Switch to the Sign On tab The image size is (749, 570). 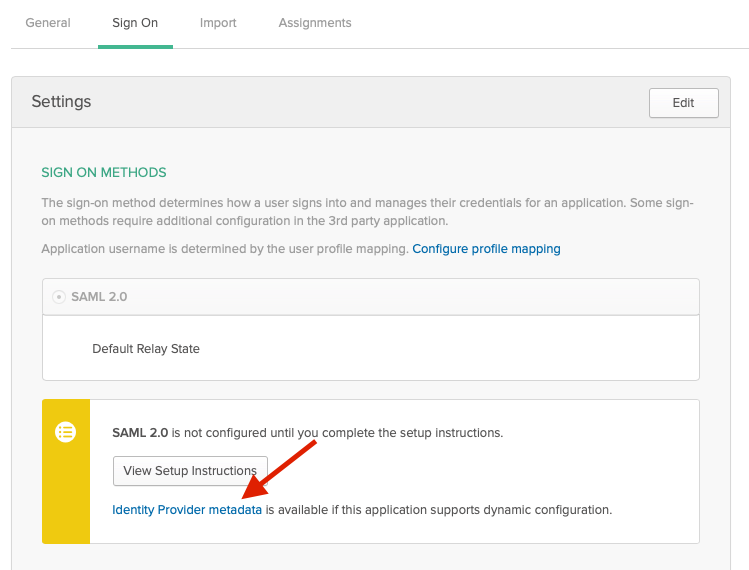tap(135, 23)
